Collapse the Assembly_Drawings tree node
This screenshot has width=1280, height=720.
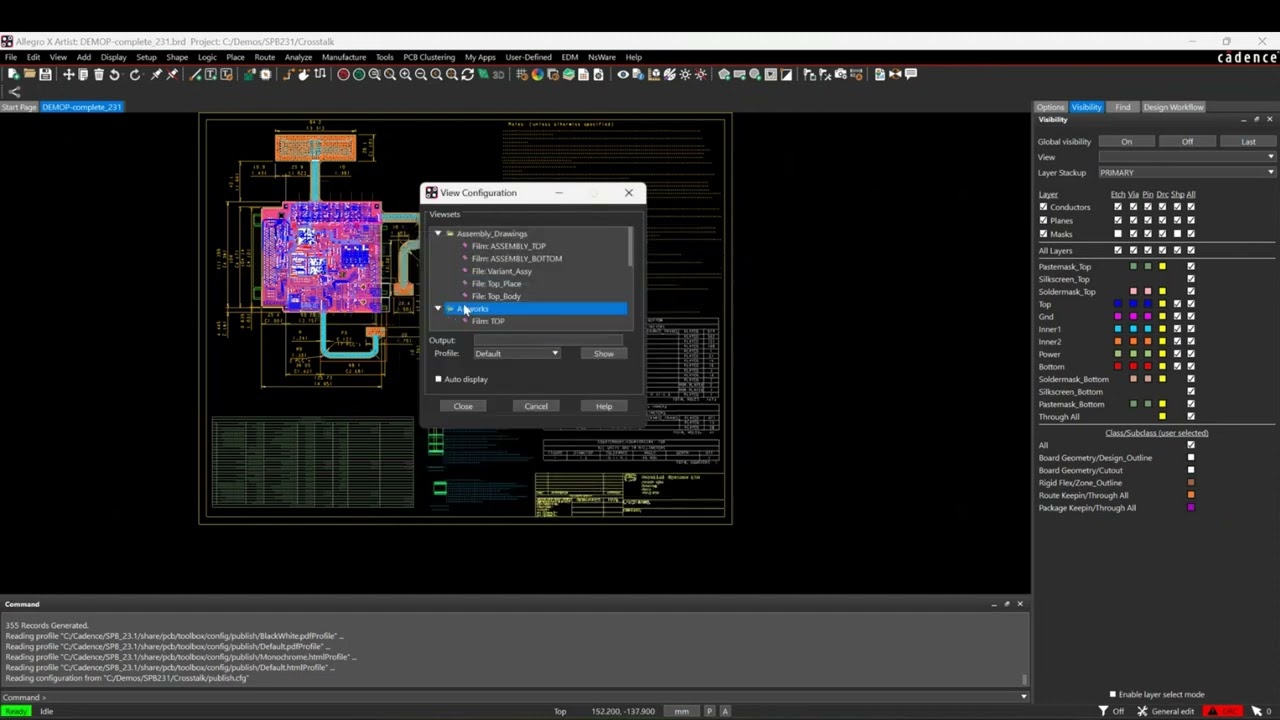[x=437, y=233]
